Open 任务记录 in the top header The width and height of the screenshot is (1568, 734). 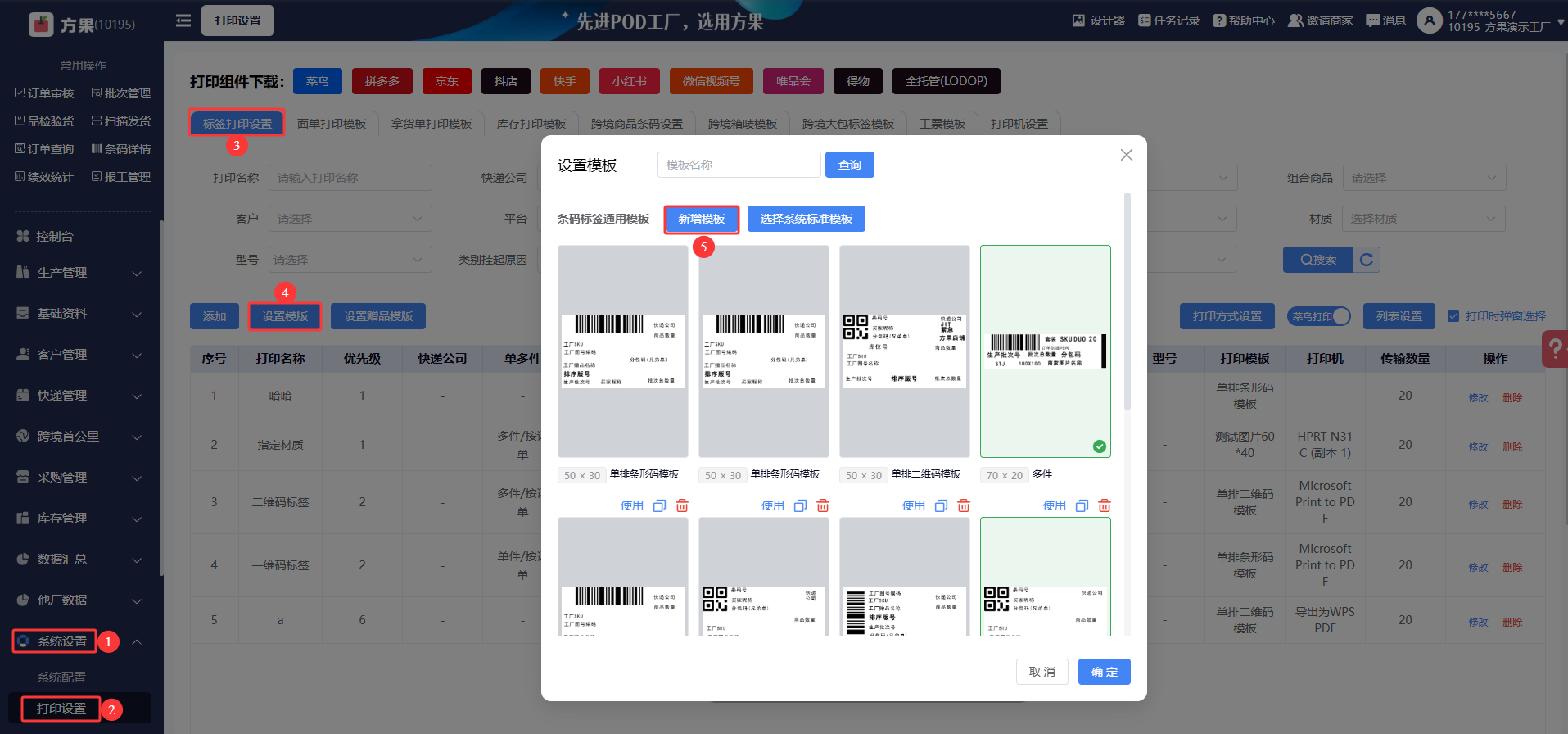(x=1168, y=20)
